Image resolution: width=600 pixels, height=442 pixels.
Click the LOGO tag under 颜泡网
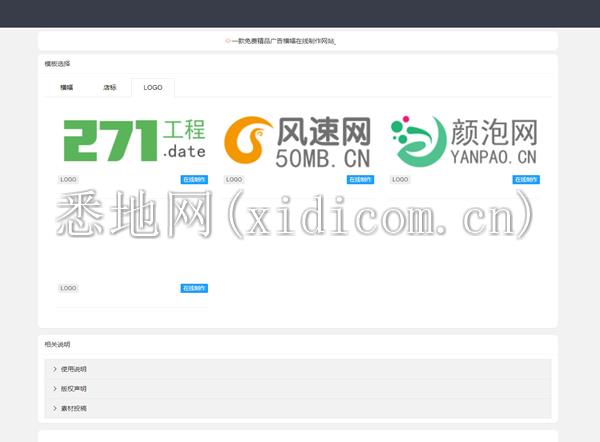(x=400, y=179)
